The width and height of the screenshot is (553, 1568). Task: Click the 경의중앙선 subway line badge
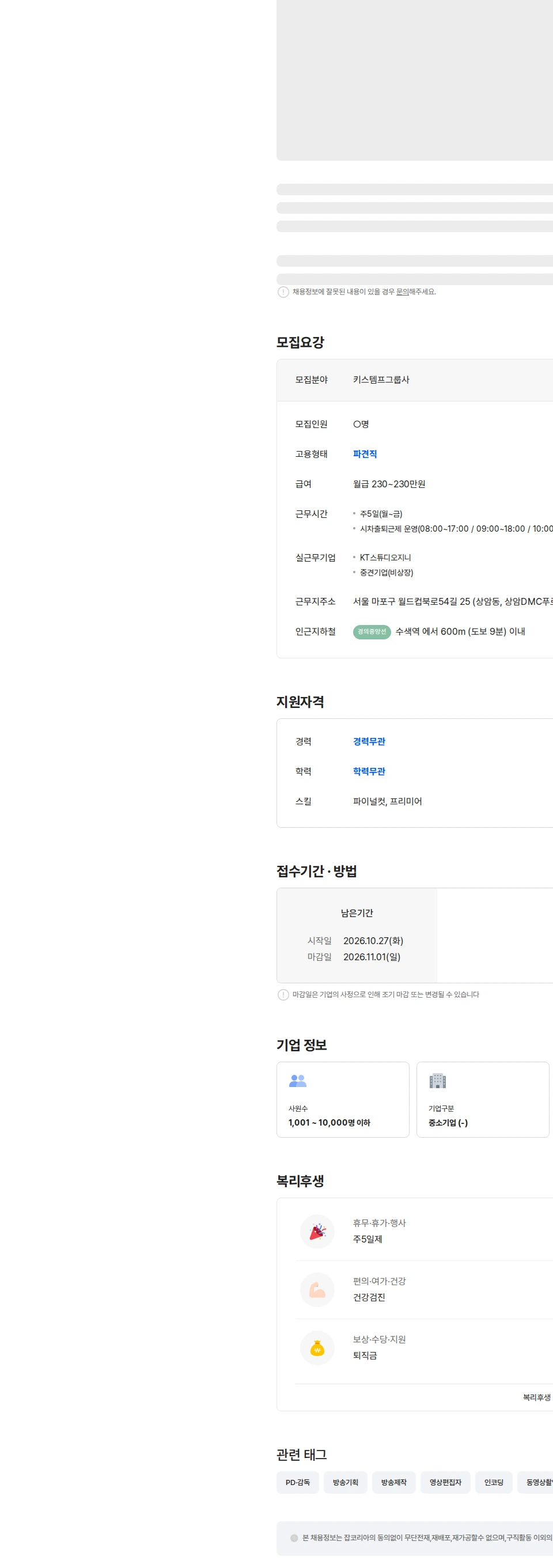click(372, 631)
